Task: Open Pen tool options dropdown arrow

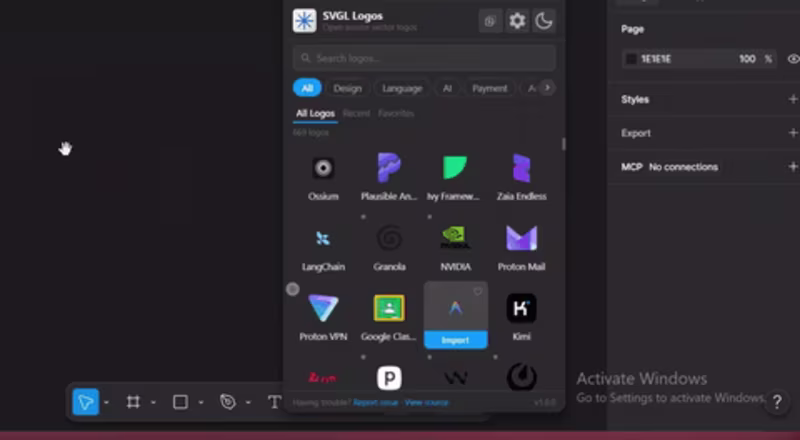Action: [x=248, y=403]
